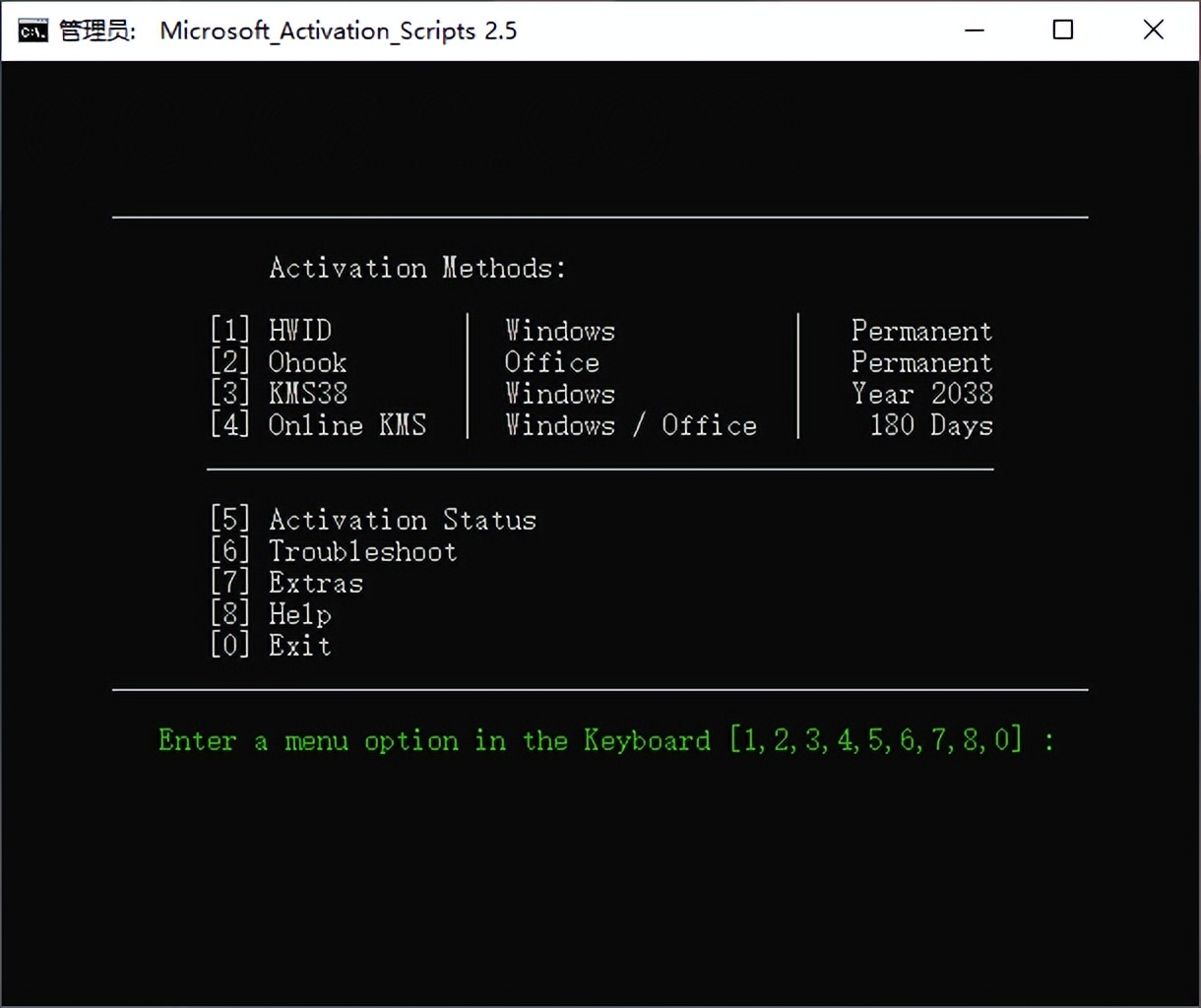Click the green keyboard prompt line

click(x=605, y=740)
